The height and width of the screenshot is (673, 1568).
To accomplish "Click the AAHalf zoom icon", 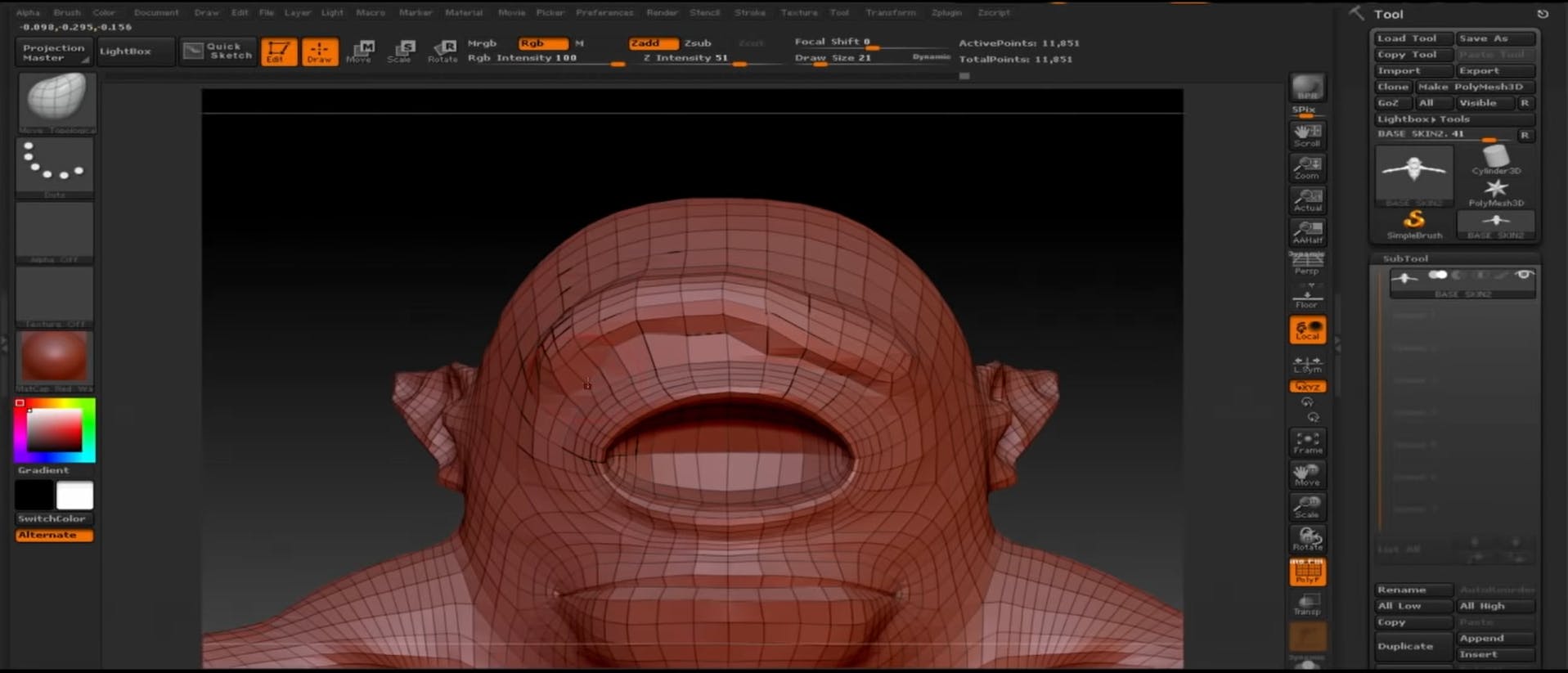I will tap(1307, 232).
